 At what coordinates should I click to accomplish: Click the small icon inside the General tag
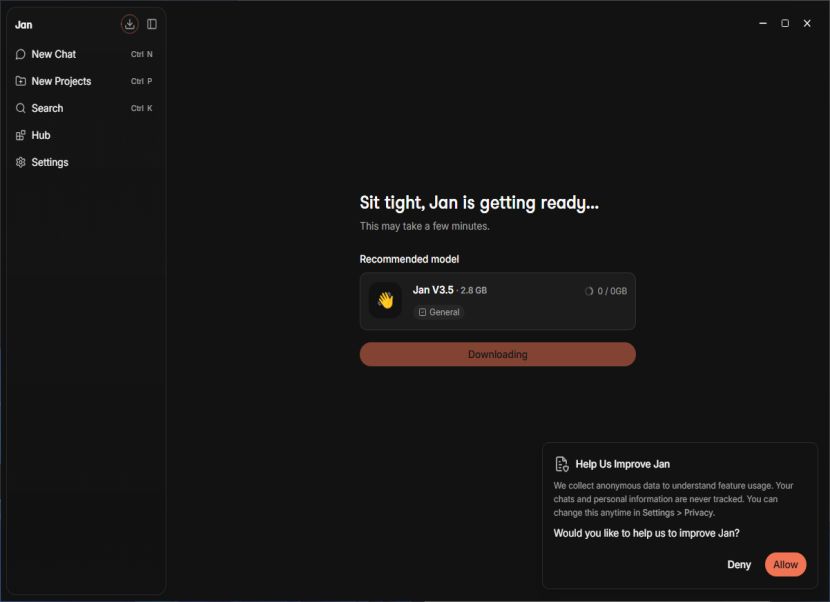[422, 312]
